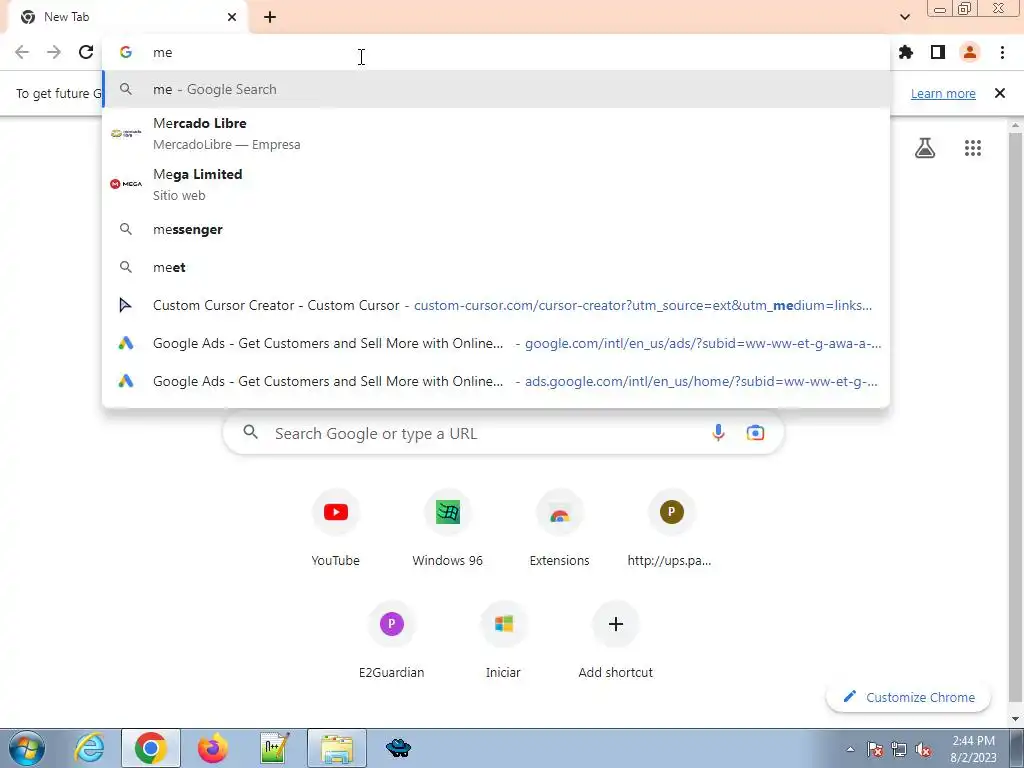Click the Action Center flag icon
This screenshot has height=768, width=1024.
point(874,749)
